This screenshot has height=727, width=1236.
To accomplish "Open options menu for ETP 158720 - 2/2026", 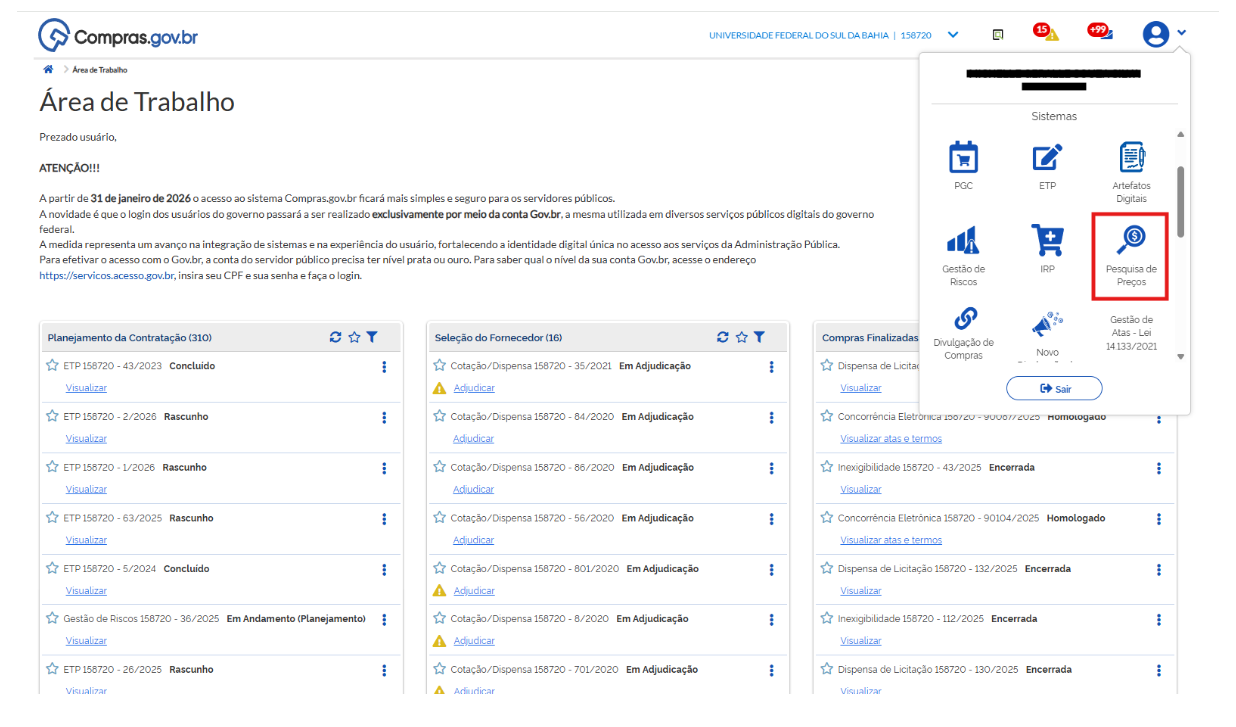I will point(384,417).
